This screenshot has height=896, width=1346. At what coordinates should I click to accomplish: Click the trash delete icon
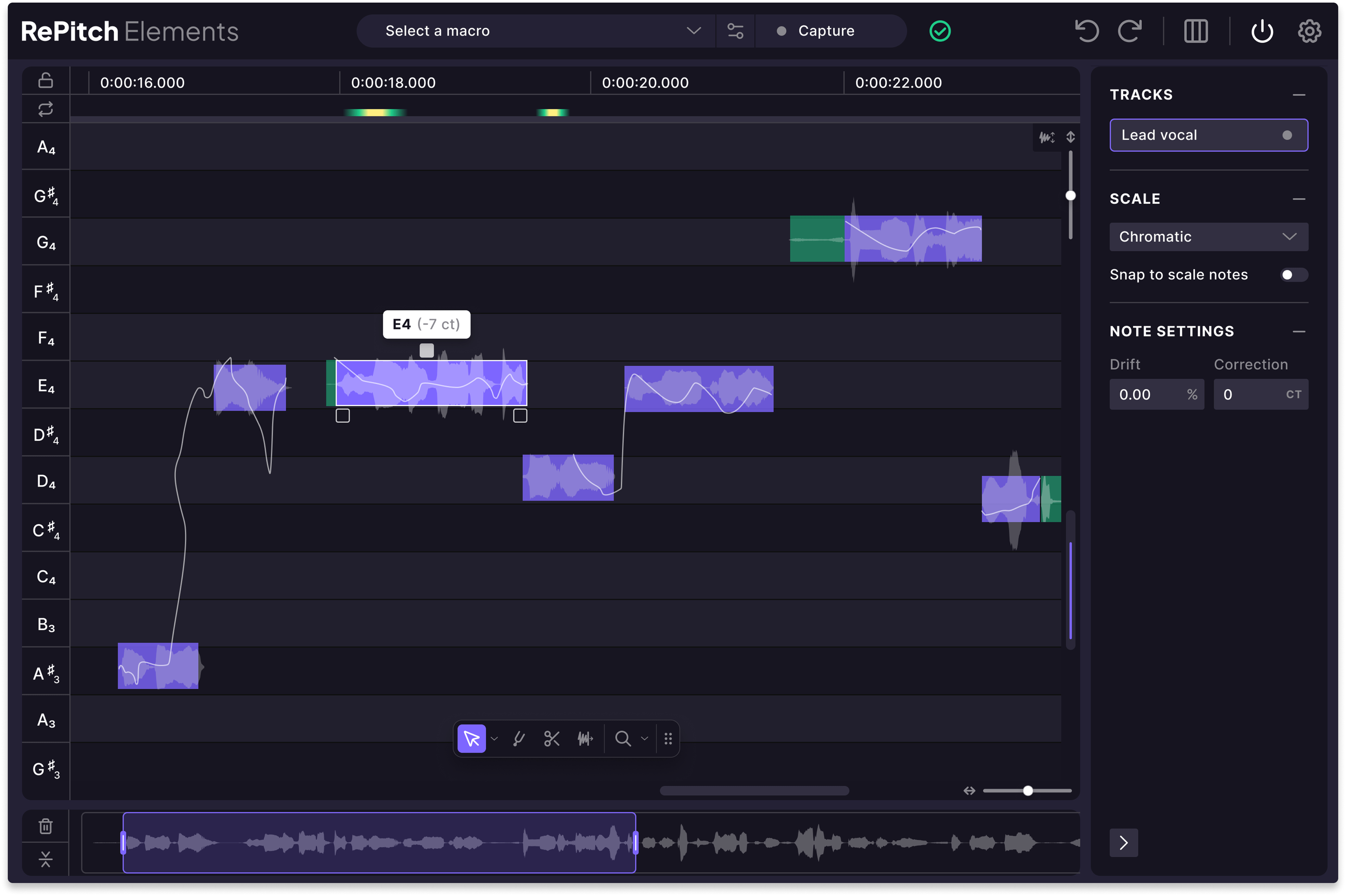(46, 826)
